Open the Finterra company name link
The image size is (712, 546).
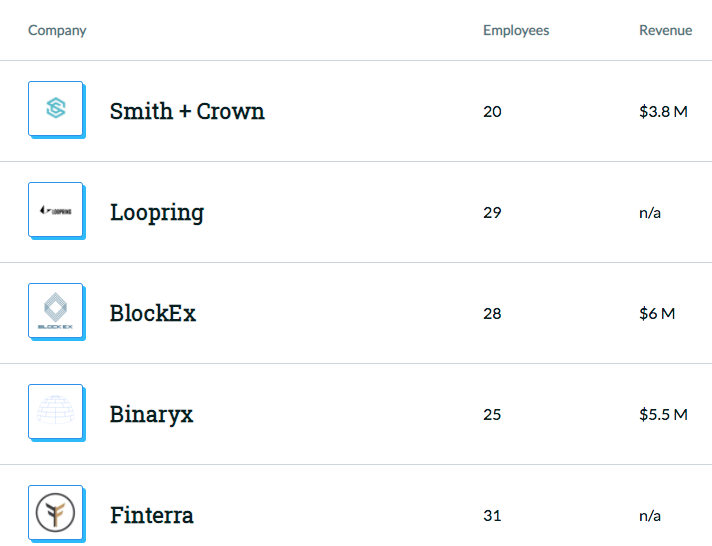point(151,515)
